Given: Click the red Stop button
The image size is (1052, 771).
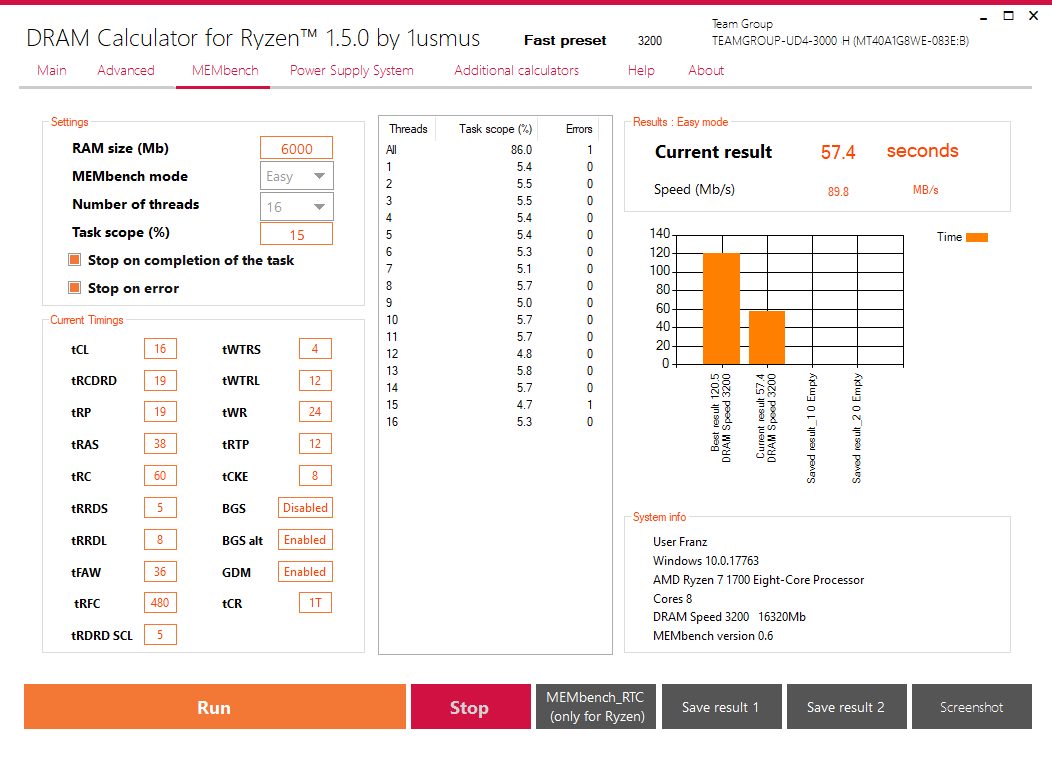Looking at the screenshot, I should 470,707.
